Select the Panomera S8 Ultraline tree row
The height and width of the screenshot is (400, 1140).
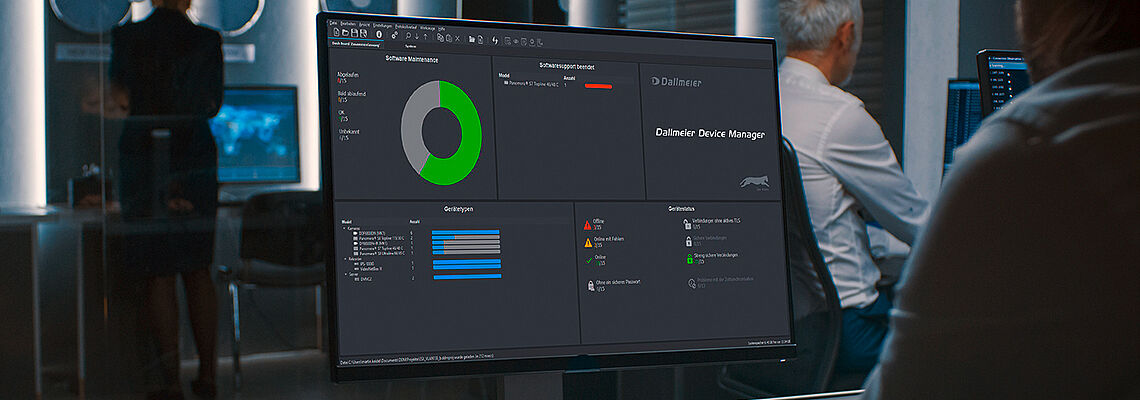click(379, 253)
